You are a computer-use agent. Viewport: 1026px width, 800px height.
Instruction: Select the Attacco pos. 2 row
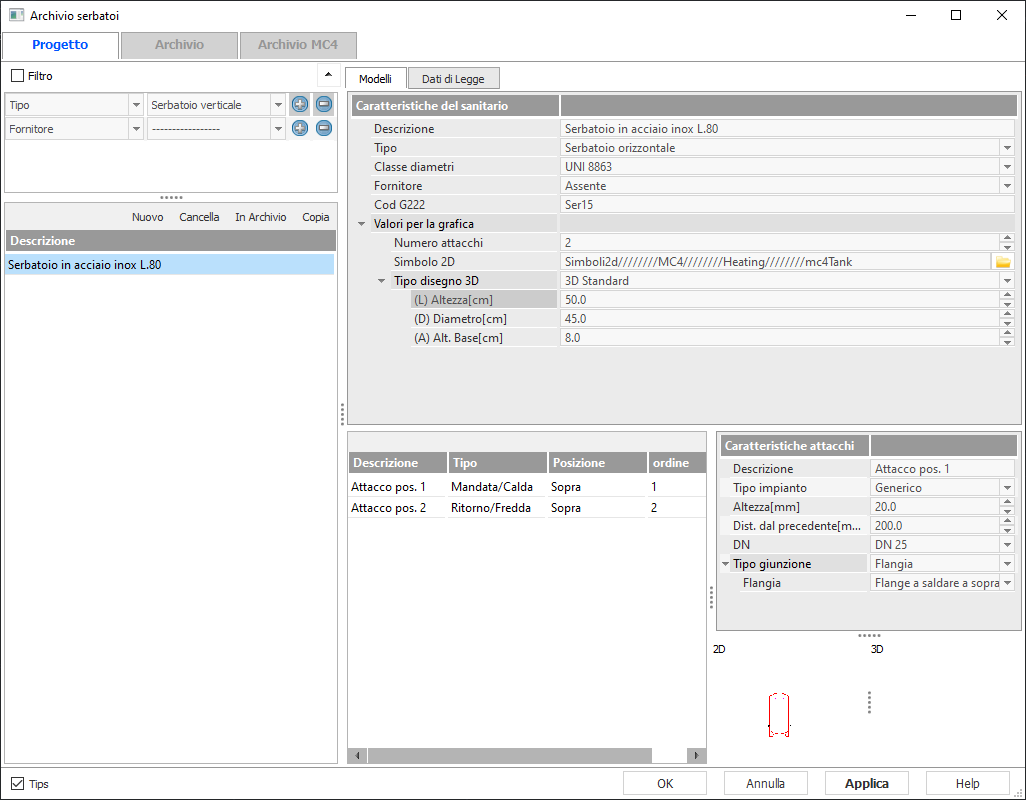click(389, 508)
